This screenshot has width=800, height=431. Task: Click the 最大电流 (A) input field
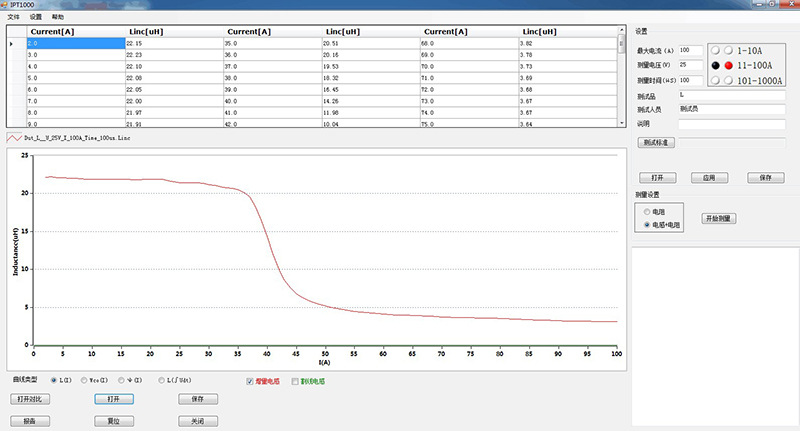(691, 50)
